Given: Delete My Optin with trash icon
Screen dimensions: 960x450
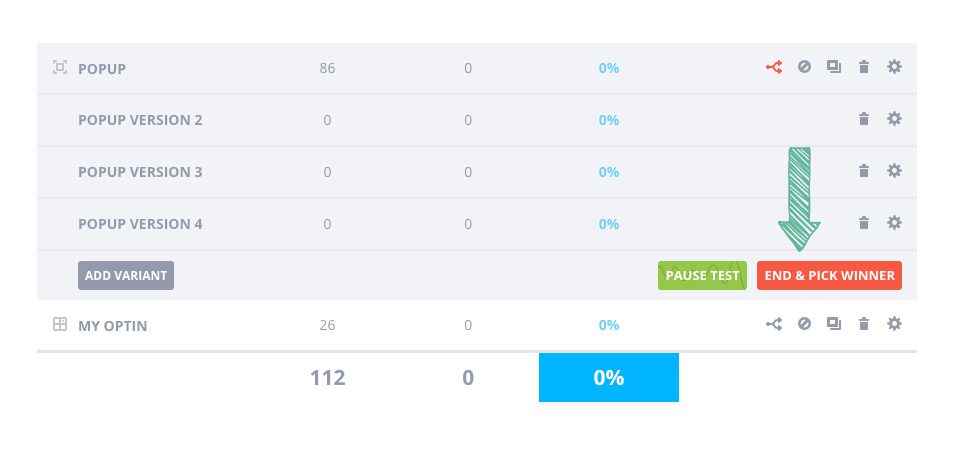Looking at the screenshot, I should pyautogui.click(x=864, y=325).
